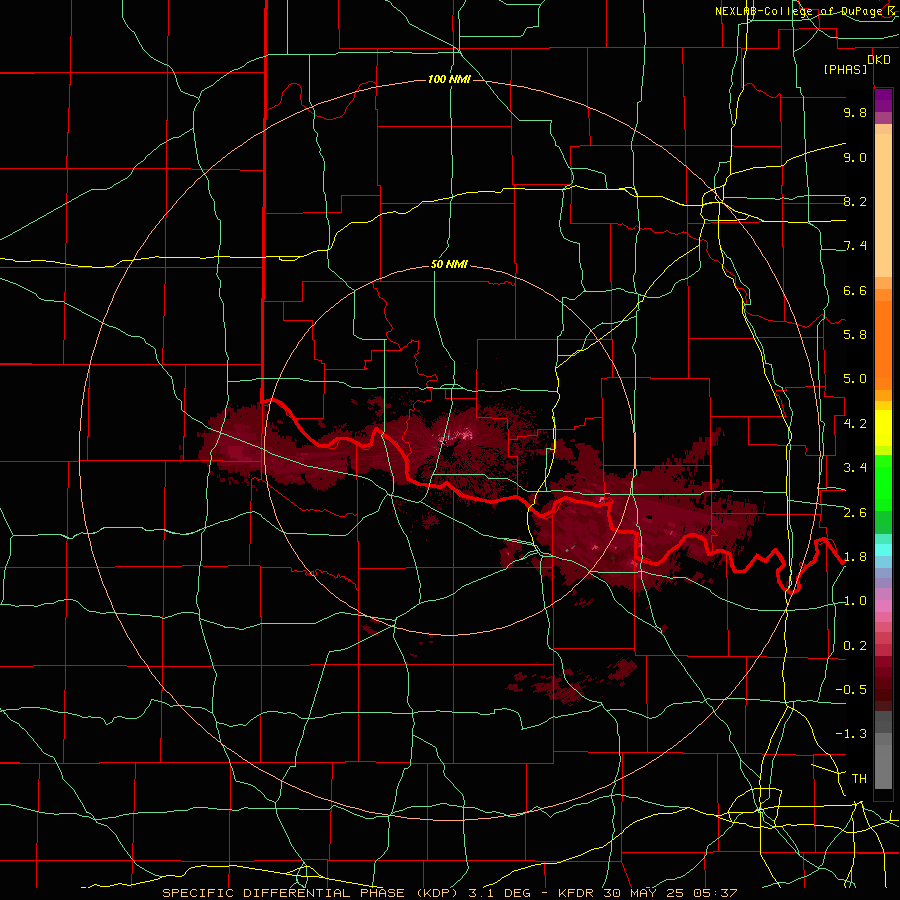Pick the cyan segment of the color bar
Screen dimensions: 900x900
click(x=883, y=550)
